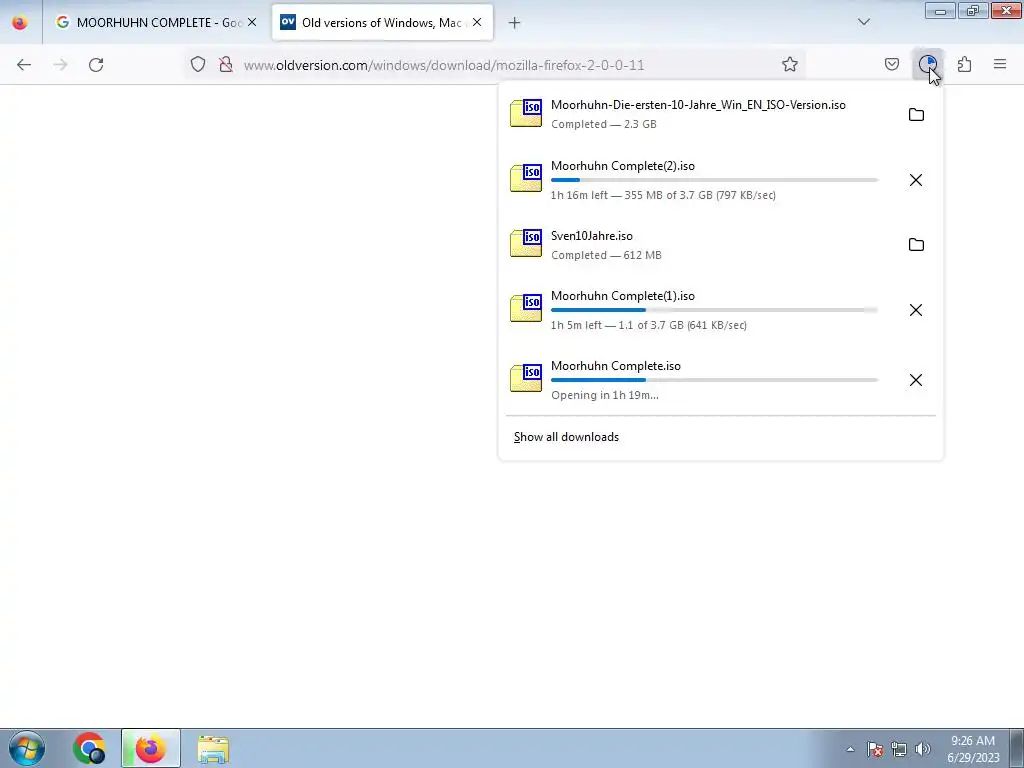Open a new tab with the plus button
This screenshot has width=1024, height=768.
(514, 23)
